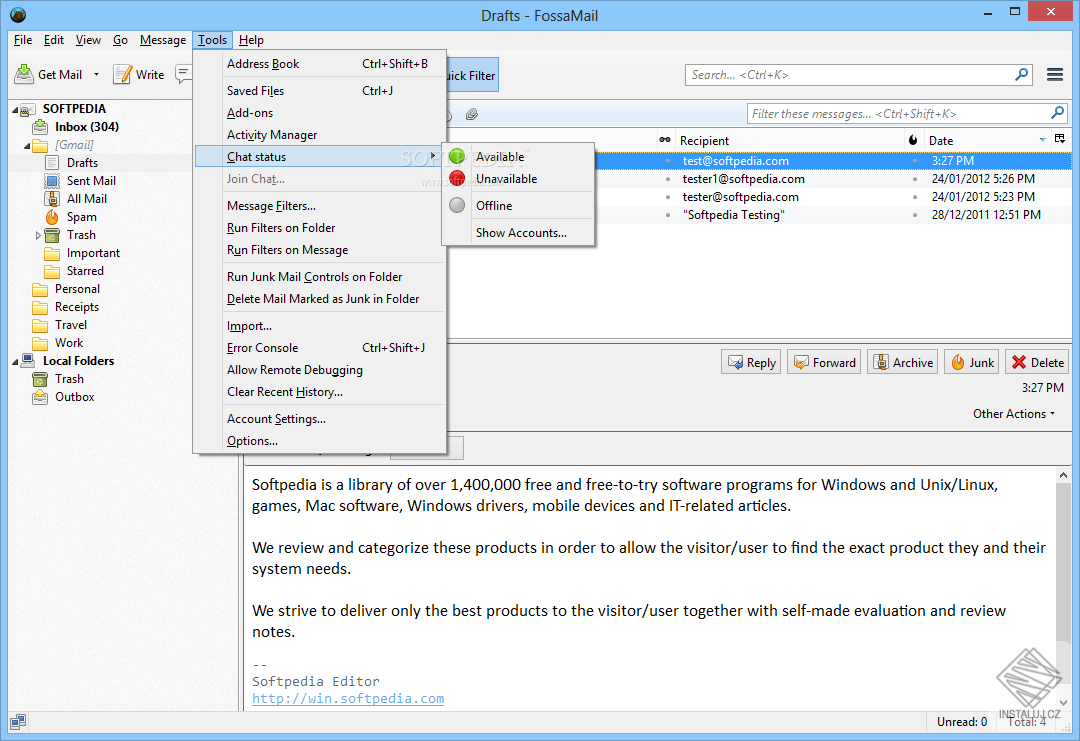Select the Personal folder

tap(77, 289)
